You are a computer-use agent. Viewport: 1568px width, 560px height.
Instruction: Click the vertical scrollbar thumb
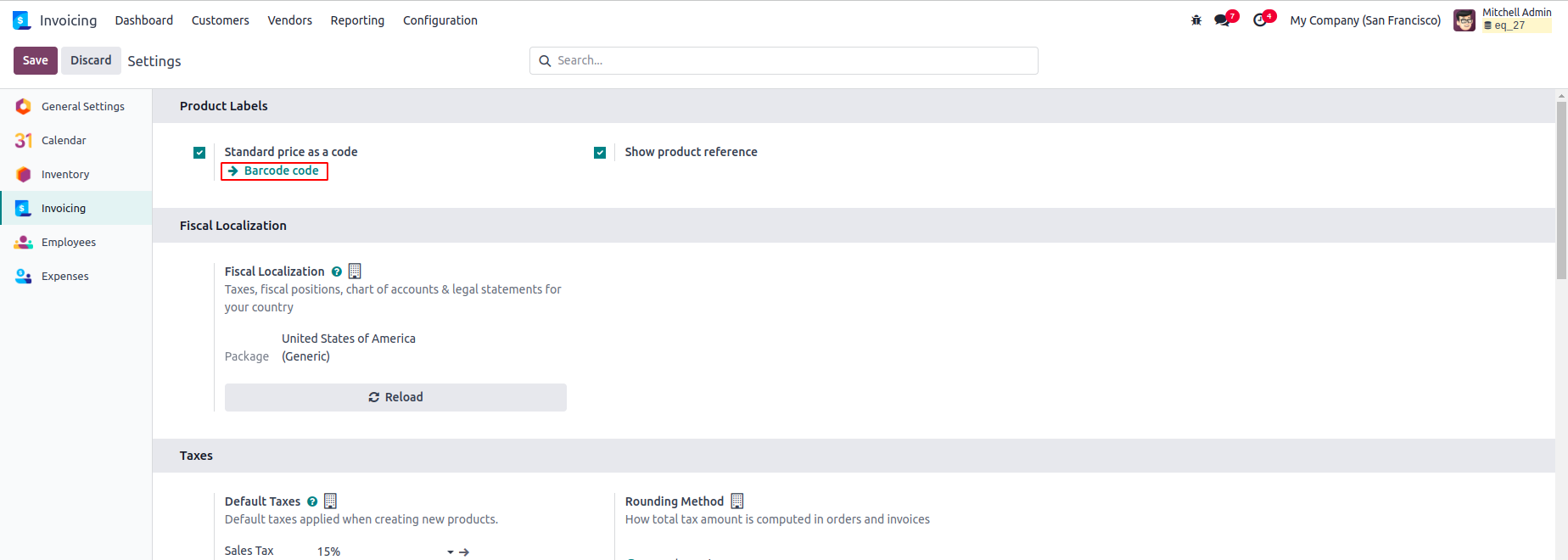pos(1561,187)
